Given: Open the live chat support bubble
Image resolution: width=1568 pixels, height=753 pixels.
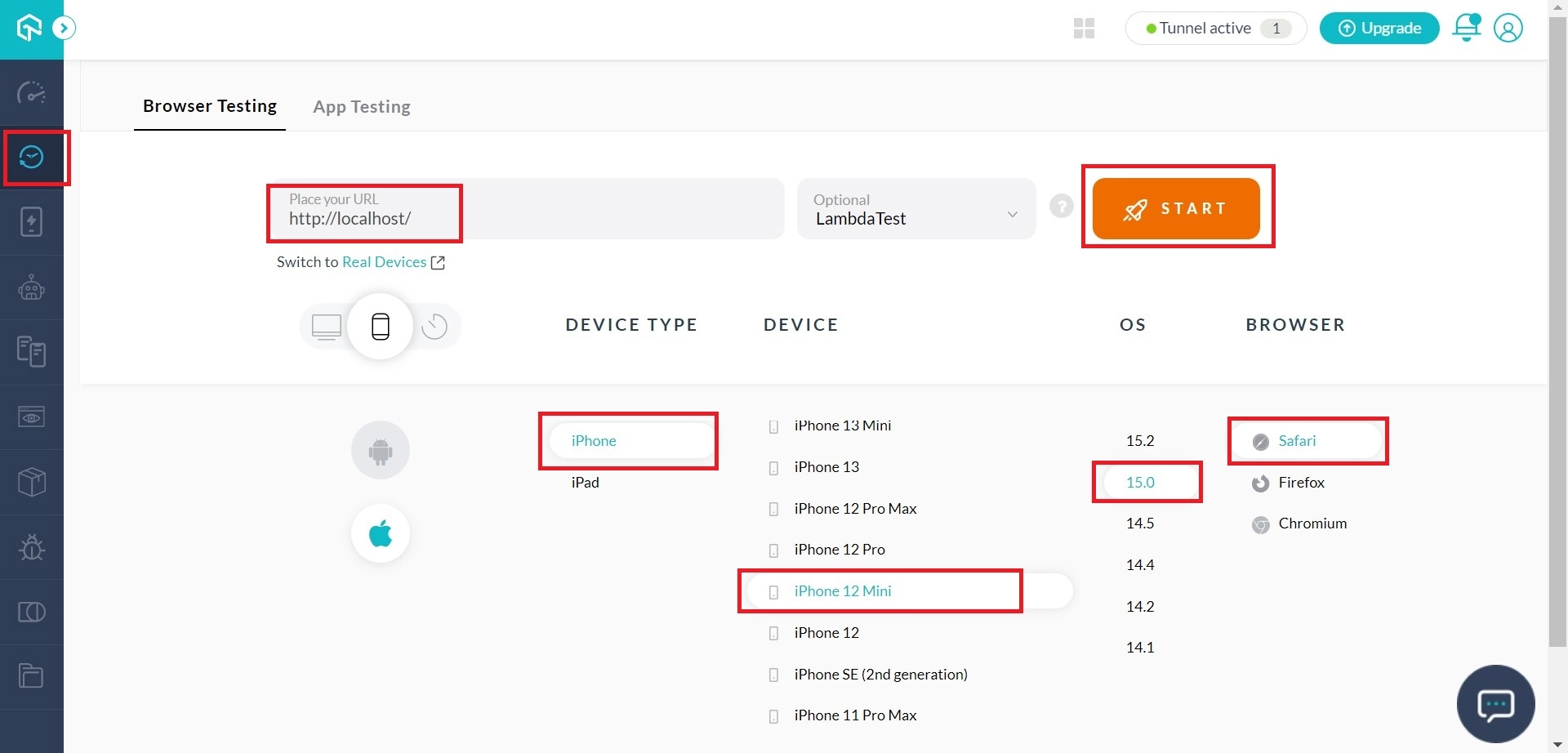Looking at the screenshot, I should [1495, 703].
